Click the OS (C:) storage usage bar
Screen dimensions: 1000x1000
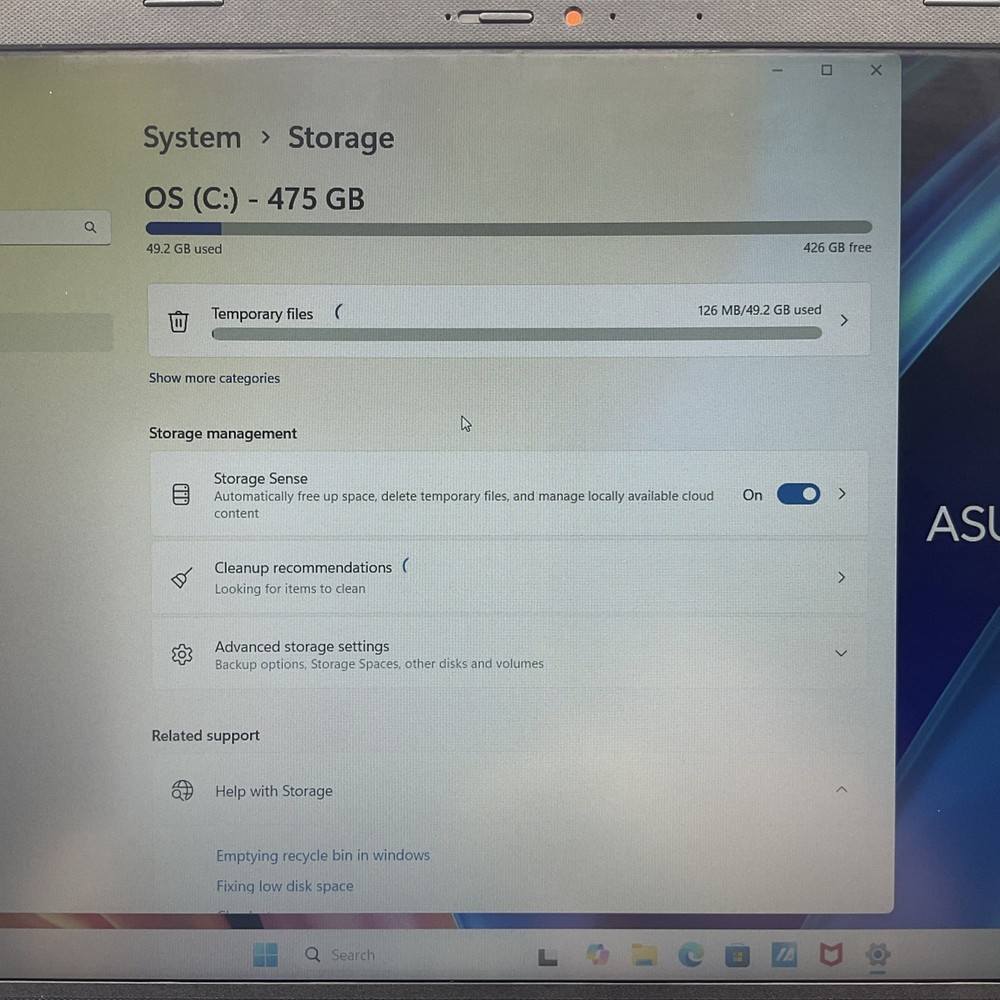[508, 228]
